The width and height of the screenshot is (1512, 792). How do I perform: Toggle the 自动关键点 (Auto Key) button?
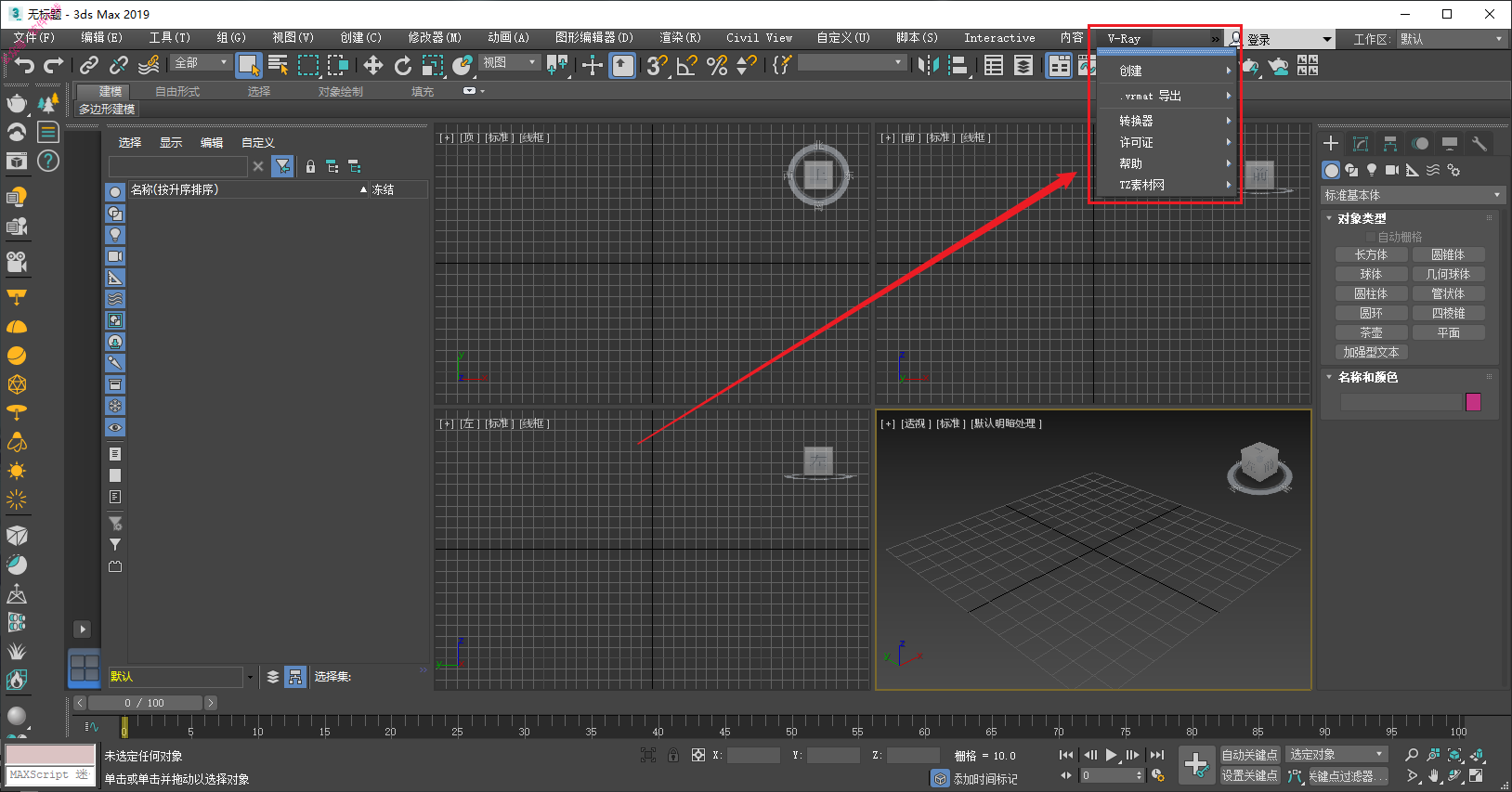[x=1249, y=755]
